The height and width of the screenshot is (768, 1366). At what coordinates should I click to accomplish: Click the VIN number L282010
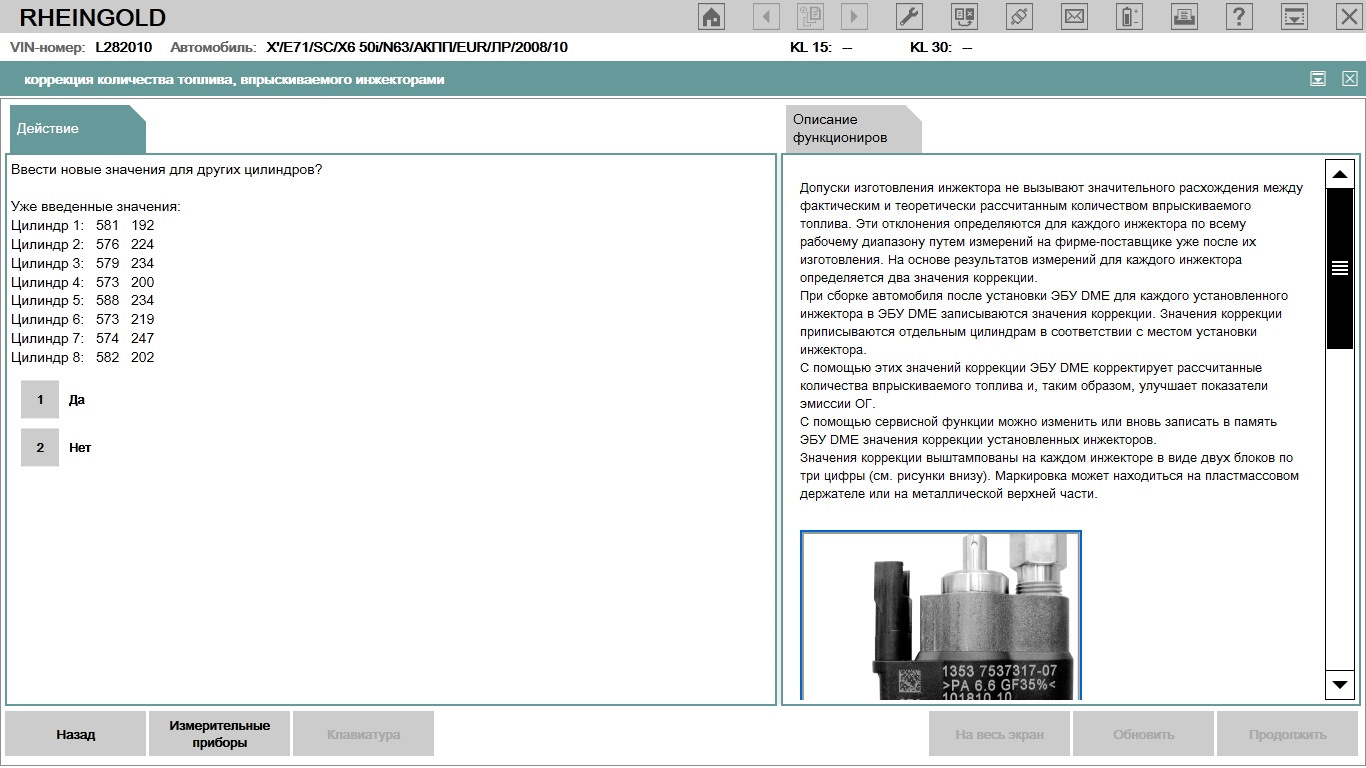[x=124, y=47]
